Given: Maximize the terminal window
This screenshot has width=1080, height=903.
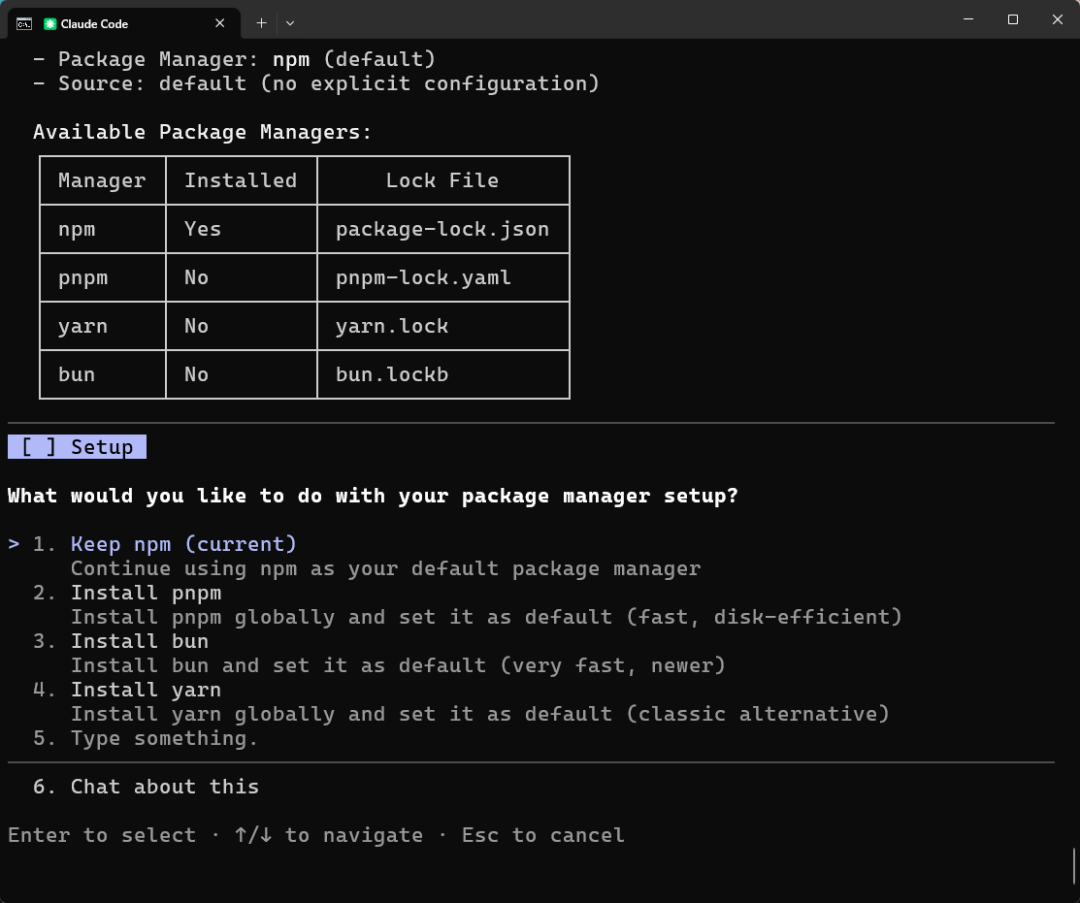Looking at the screenshot, I should 1013,19.
